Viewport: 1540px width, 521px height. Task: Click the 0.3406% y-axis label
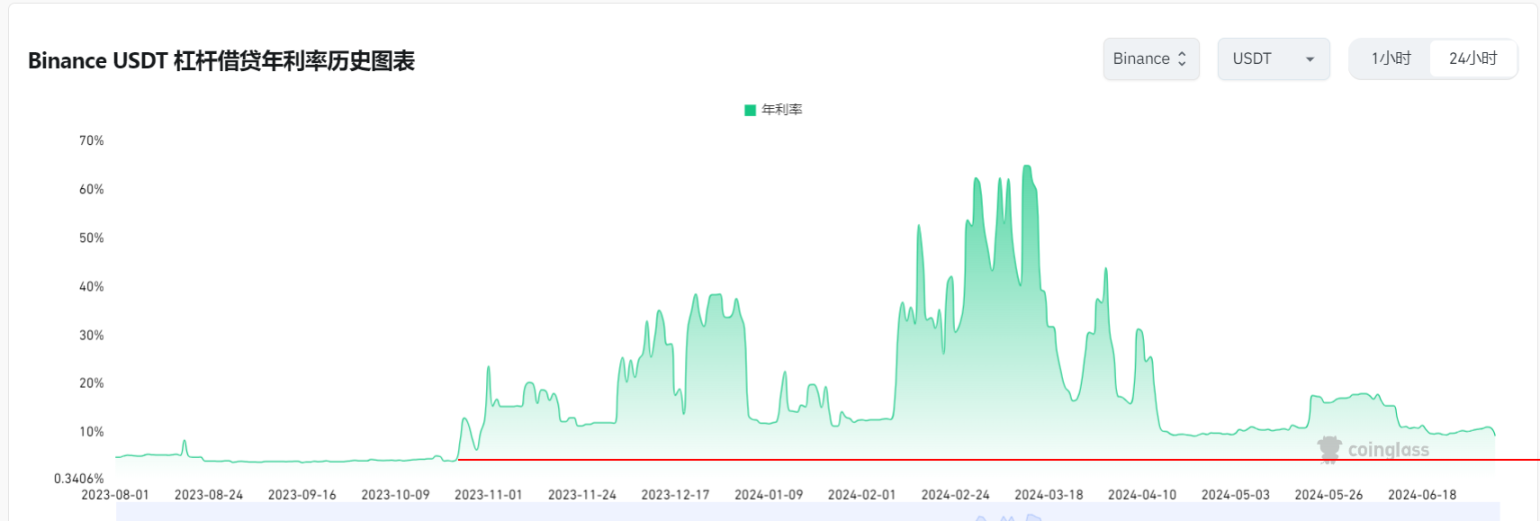click(79, 478)
